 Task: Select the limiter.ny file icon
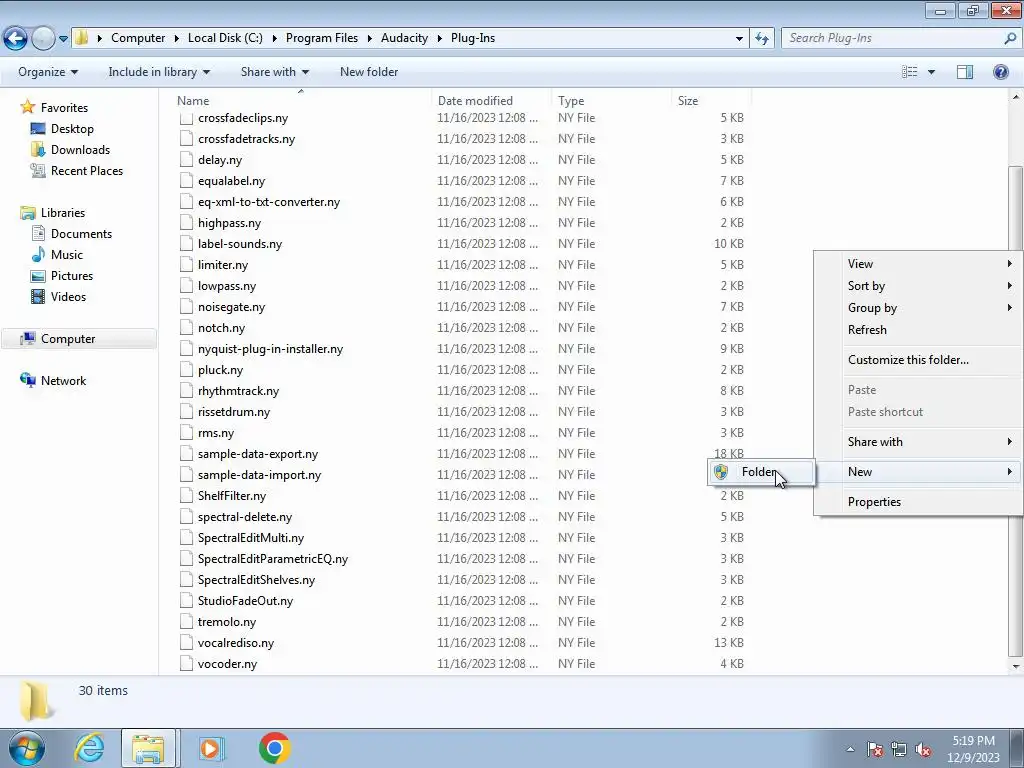pos(186,264)
